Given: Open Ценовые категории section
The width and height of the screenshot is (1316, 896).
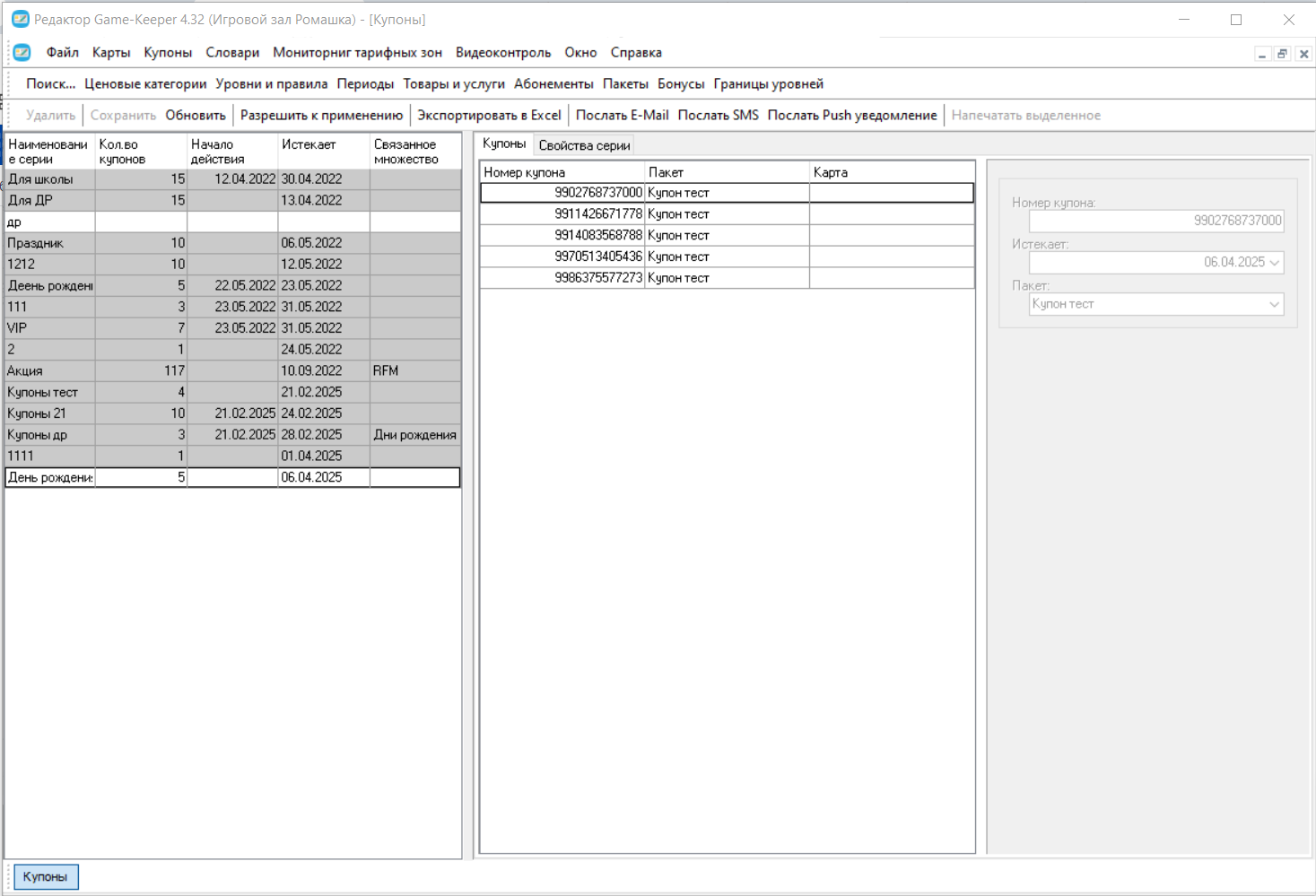Looking at the screenshot, I should (x=145, y=84).
